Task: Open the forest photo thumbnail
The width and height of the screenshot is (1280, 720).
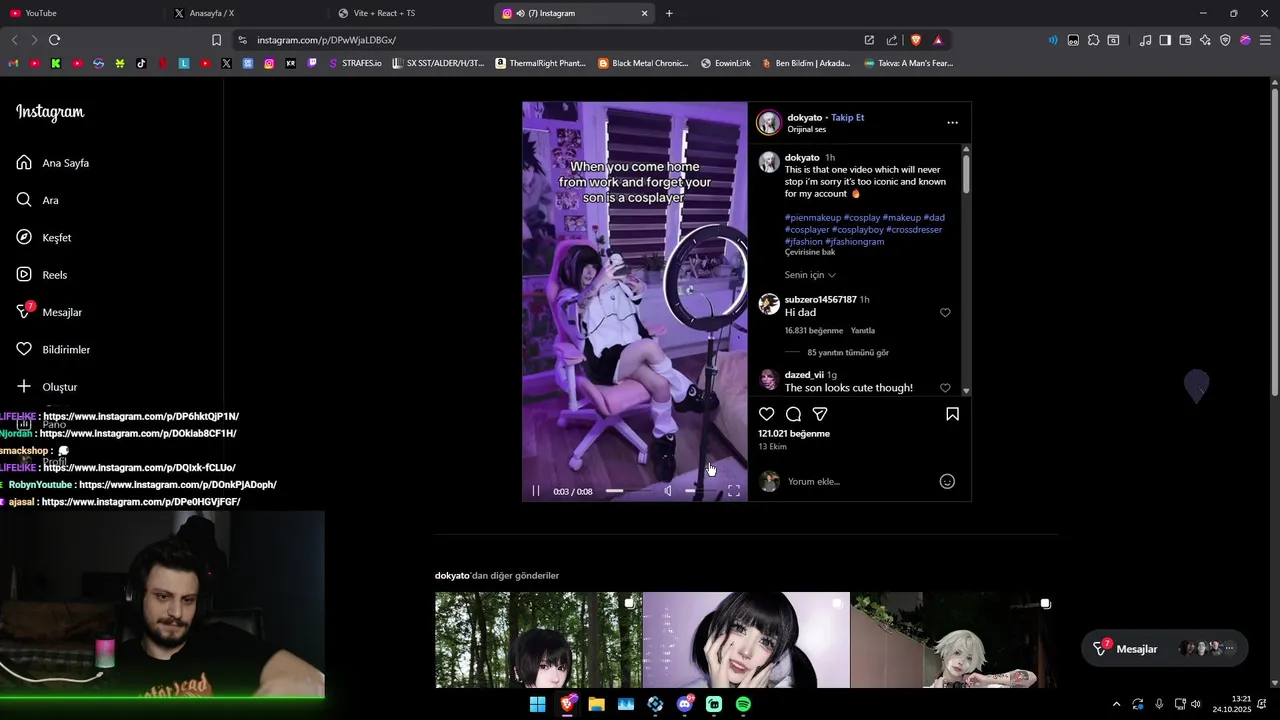Action: tap(538, 640)
